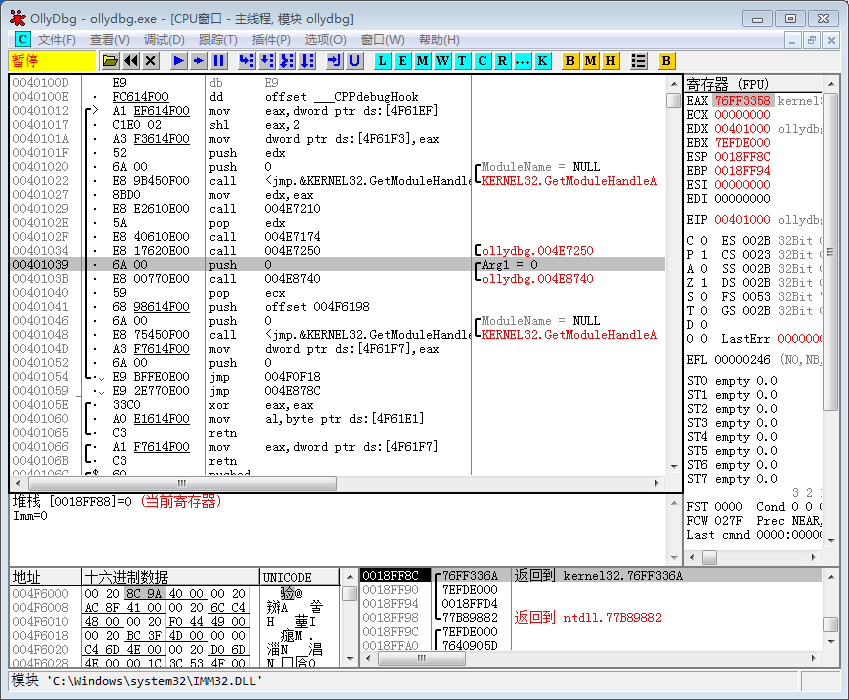Click the Step over toolbar icon
849x700 pixels.
click(267, 61)
